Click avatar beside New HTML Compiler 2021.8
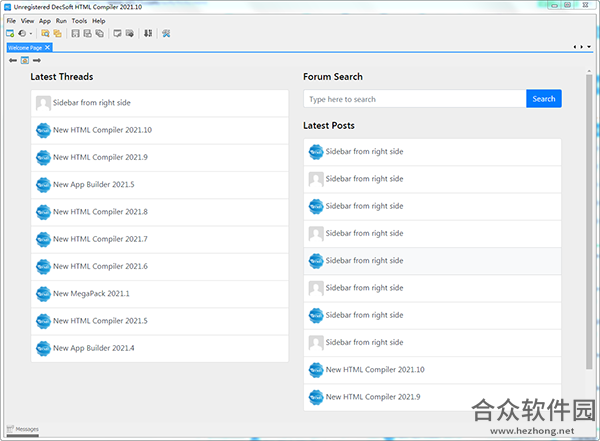Viewport: 600px width, 441px height. click(x=43, y=212)
